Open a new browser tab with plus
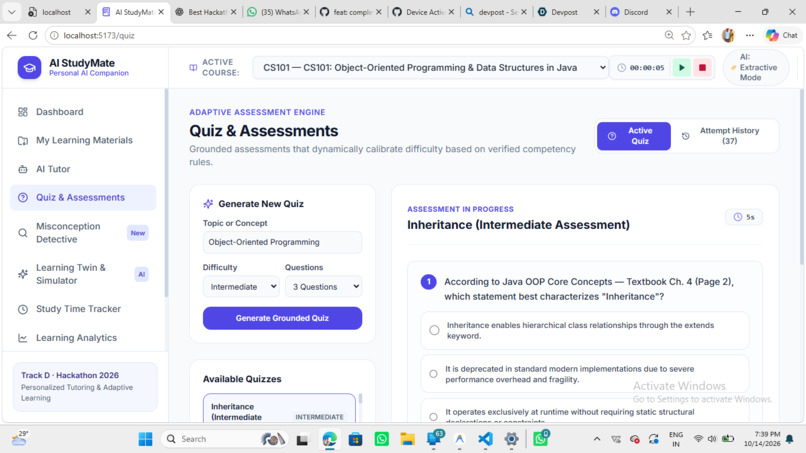Viewport: 806px width, 453px height. pos(690,12)
